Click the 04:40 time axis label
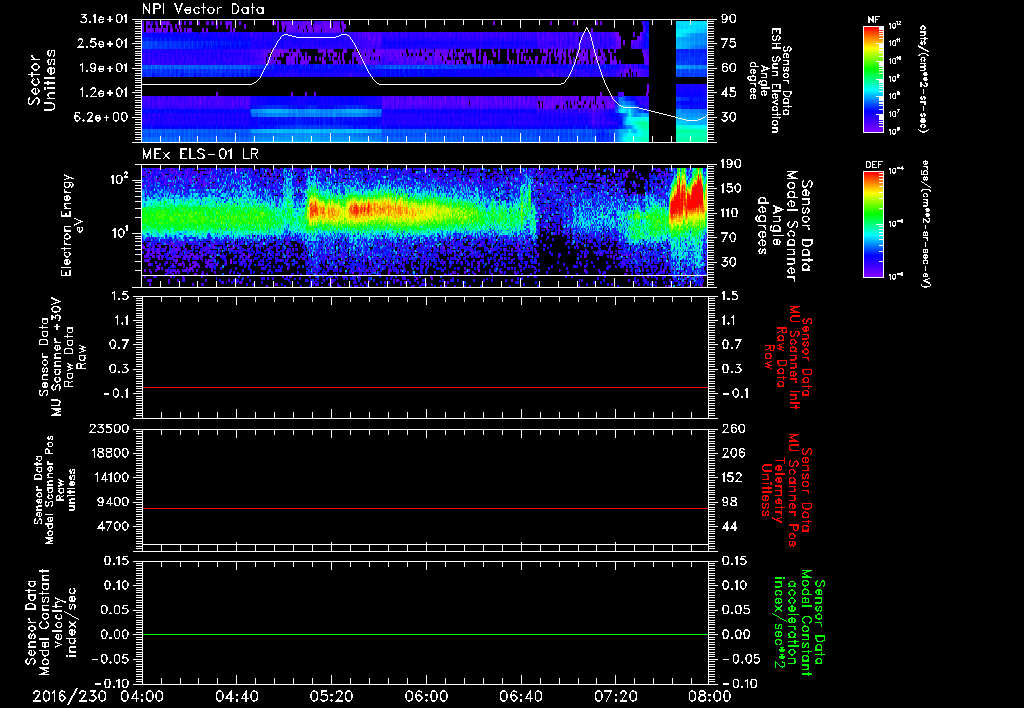1024x708 pixels. pyautogui.click(x=237, y=696)
